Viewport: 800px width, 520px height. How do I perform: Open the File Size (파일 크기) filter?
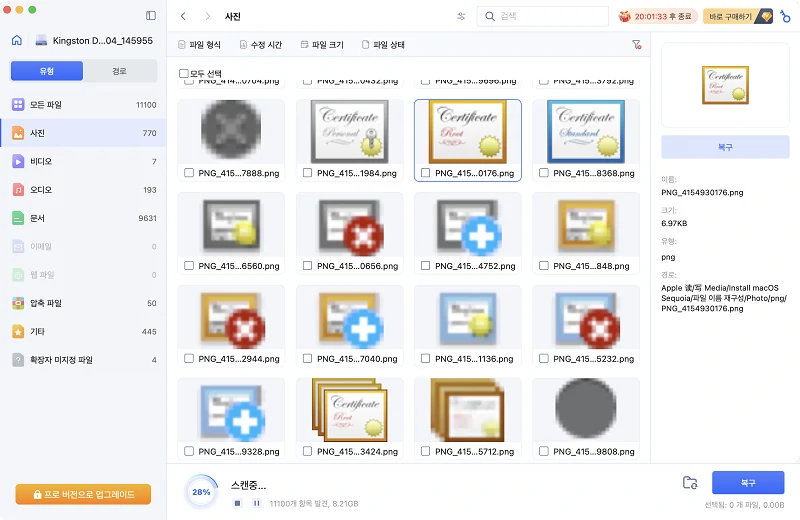[322, 45]
